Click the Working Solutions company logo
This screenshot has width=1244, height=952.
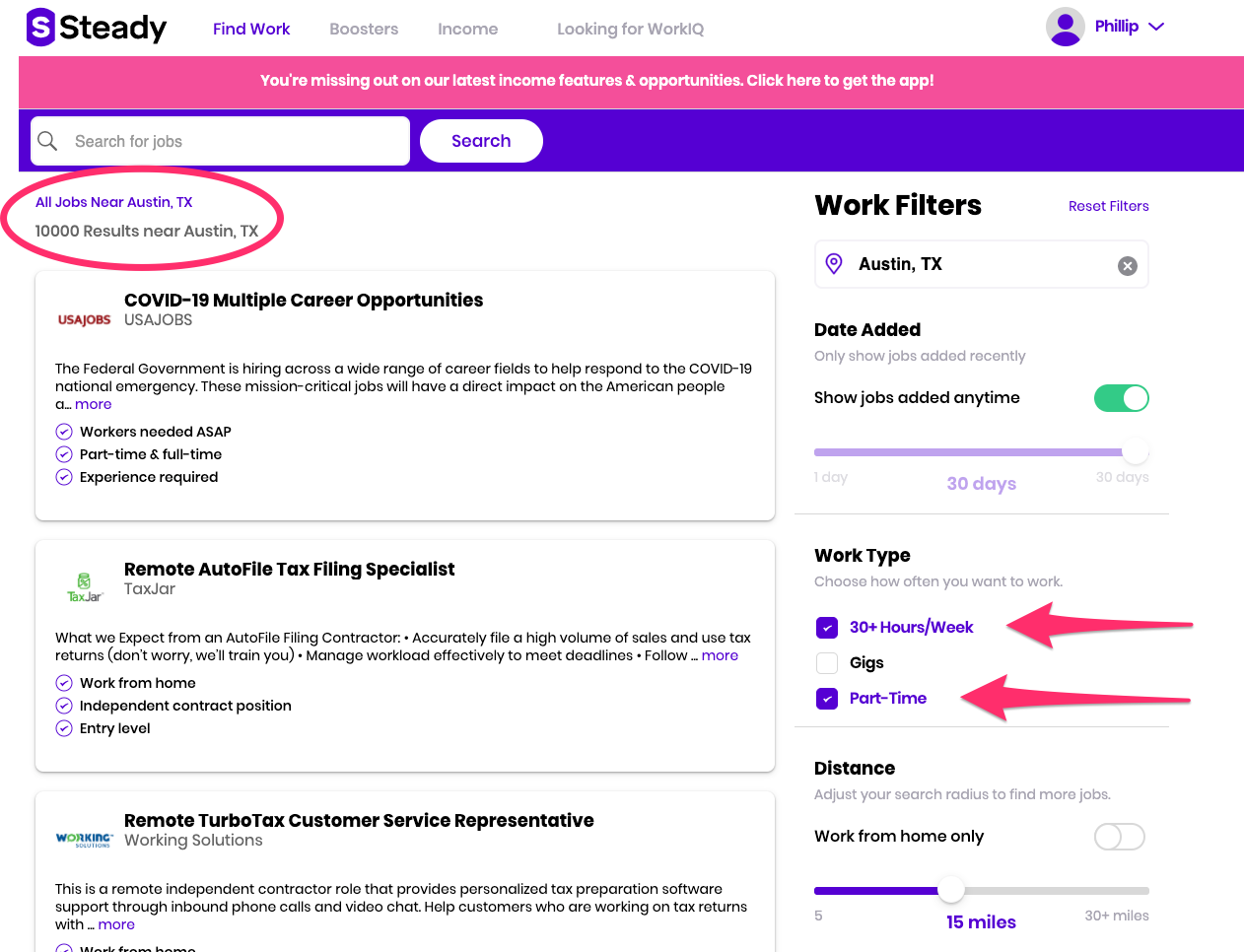click(x=85, y=840)
